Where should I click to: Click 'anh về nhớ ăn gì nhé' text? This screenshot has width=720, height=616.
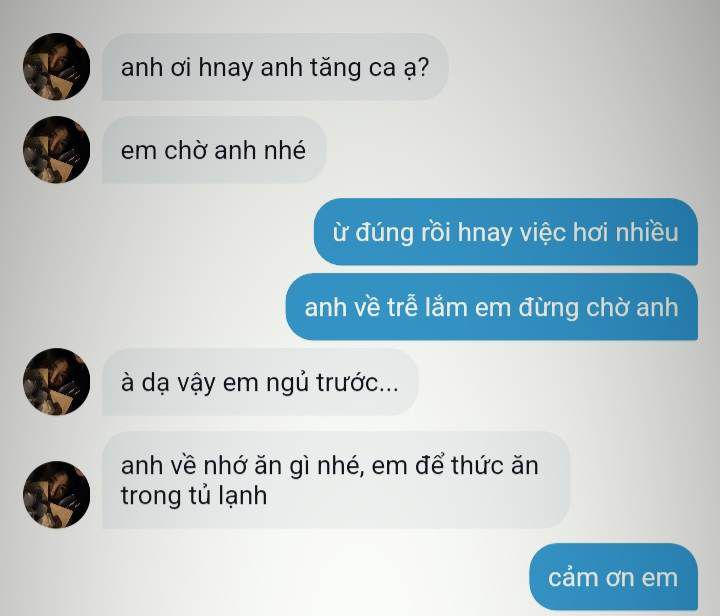click(242, 465)
